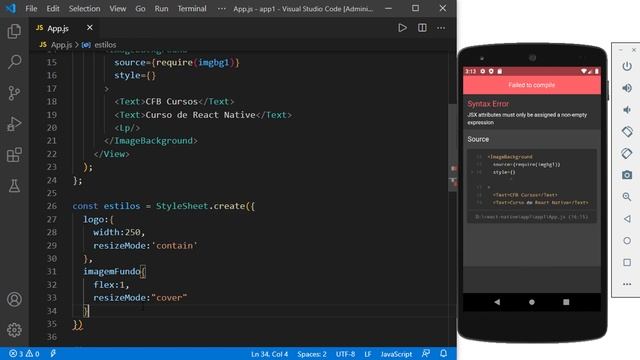
Task: Rotate emulator right
Action: coord(627,153)
